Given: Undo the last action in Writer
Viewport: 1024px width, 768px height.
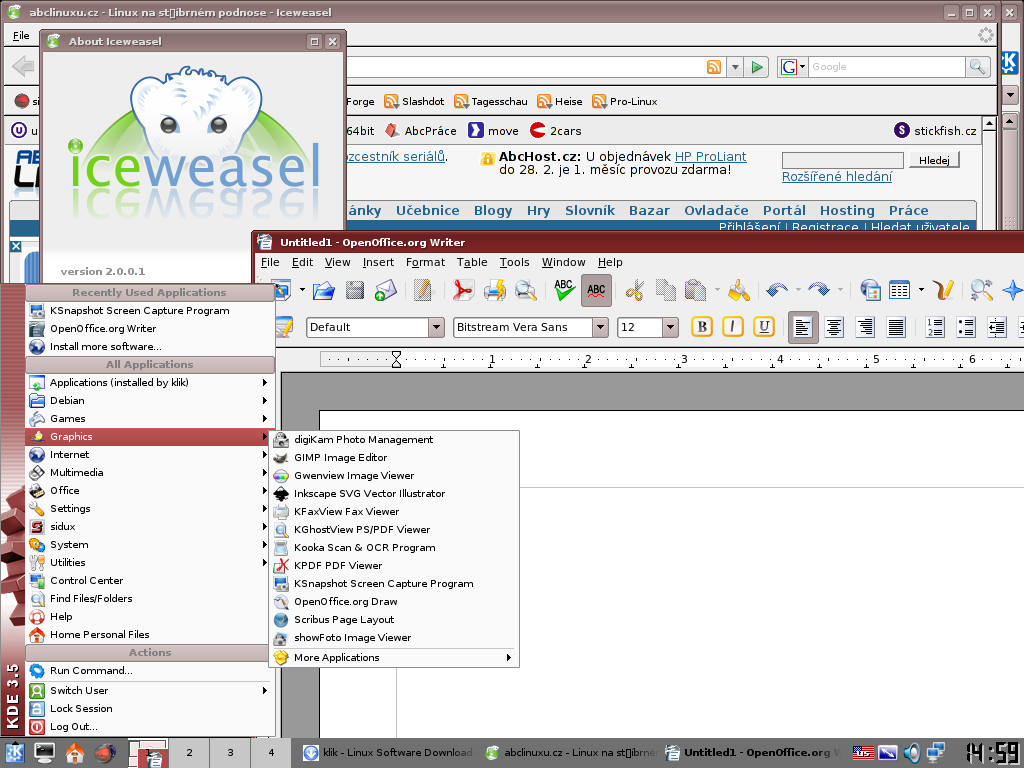Looking at the screenshot, I should click(777, 290).
